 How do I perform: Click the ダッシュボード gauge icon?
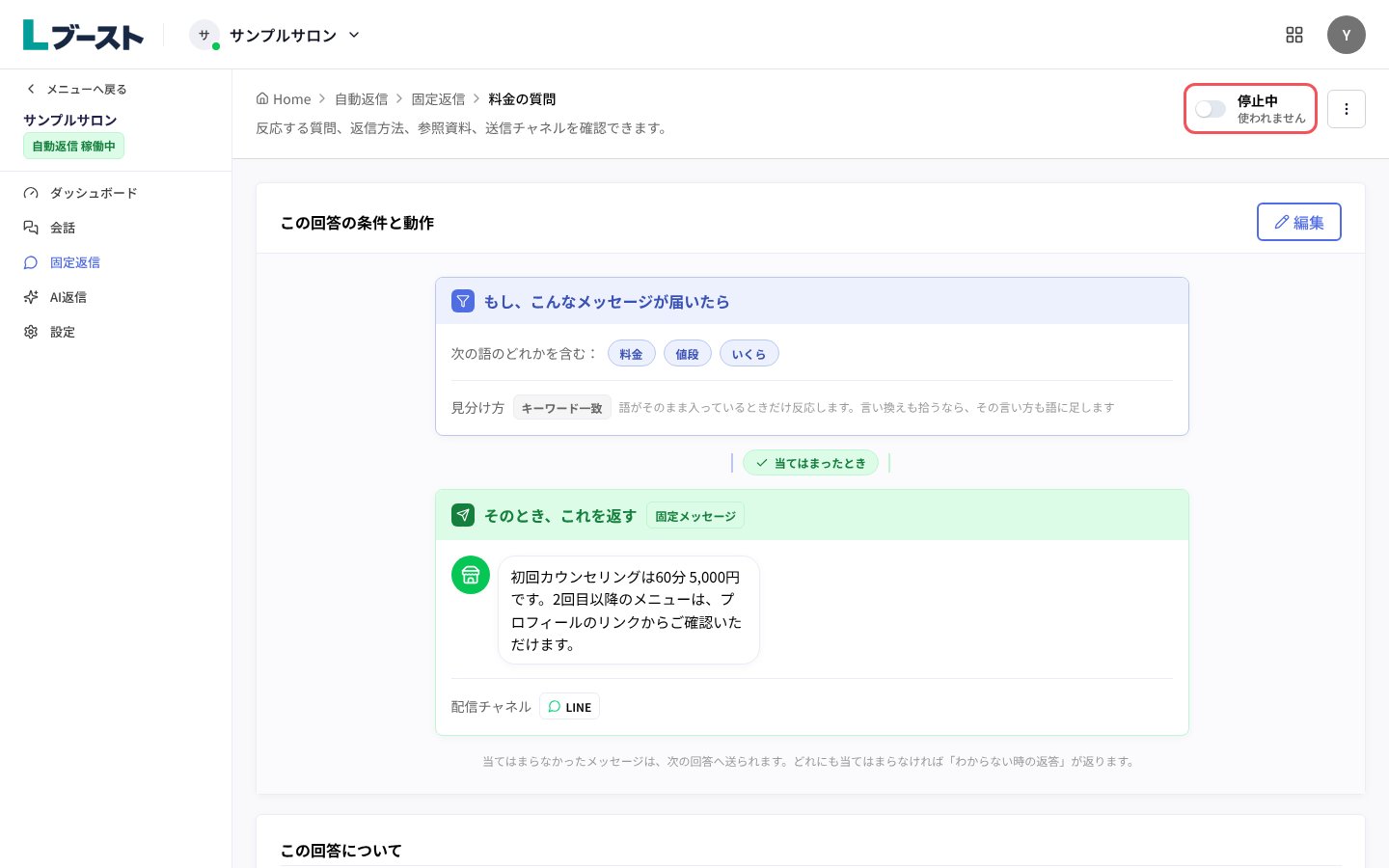point(31,193)
